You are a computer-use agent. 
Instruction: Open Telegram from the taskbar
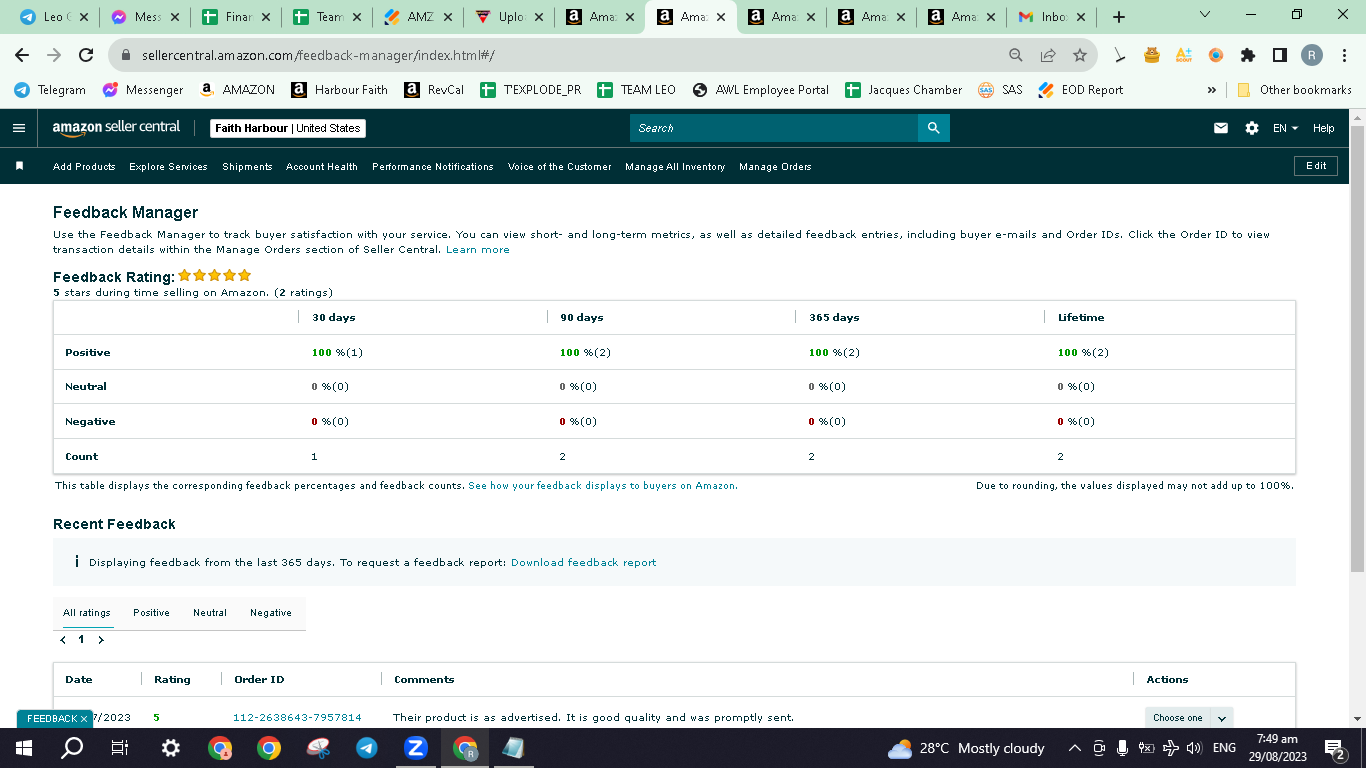tap(367, 747)
